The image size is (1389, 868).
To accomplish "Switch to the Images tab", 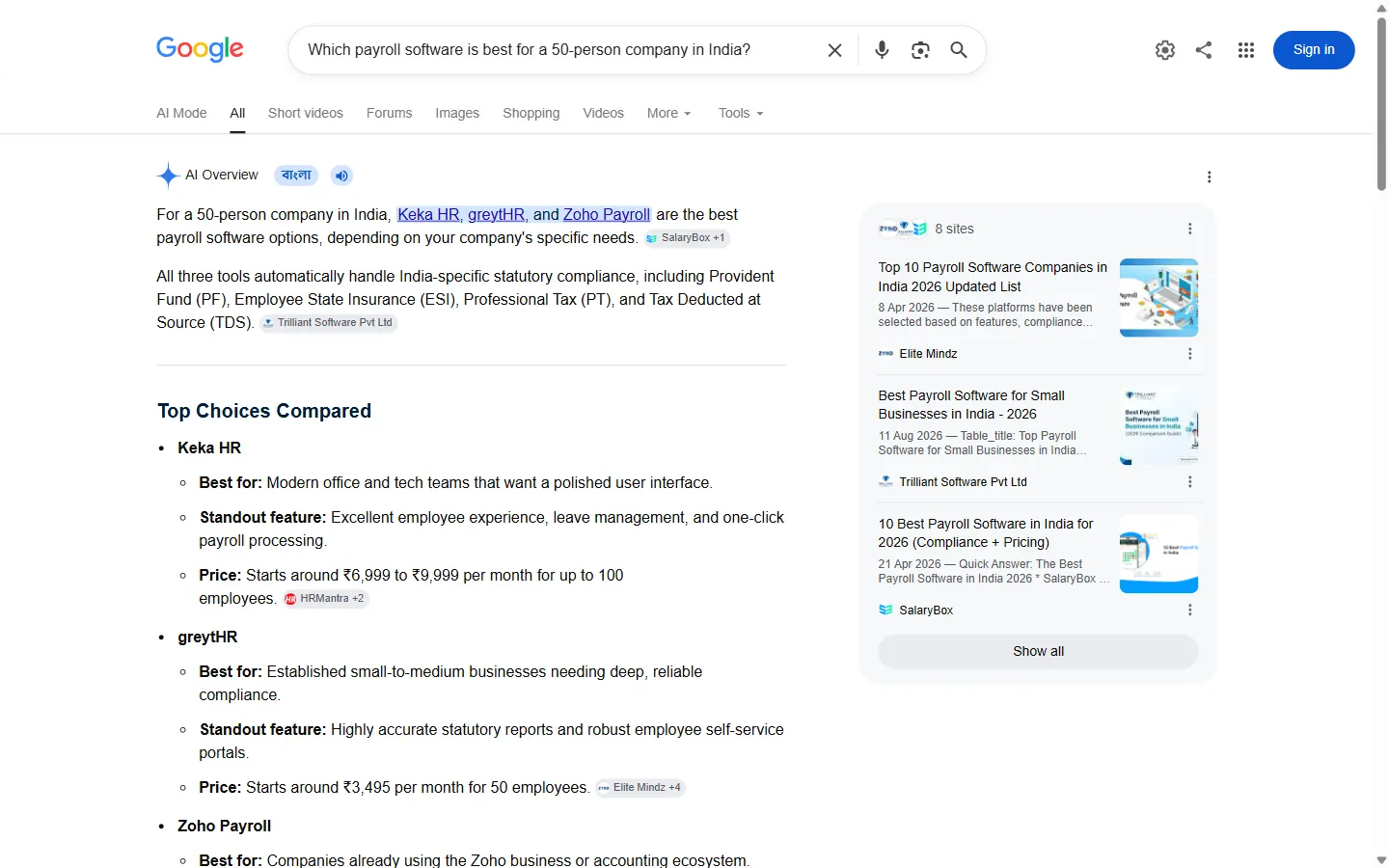I will (x=457, y=113).
